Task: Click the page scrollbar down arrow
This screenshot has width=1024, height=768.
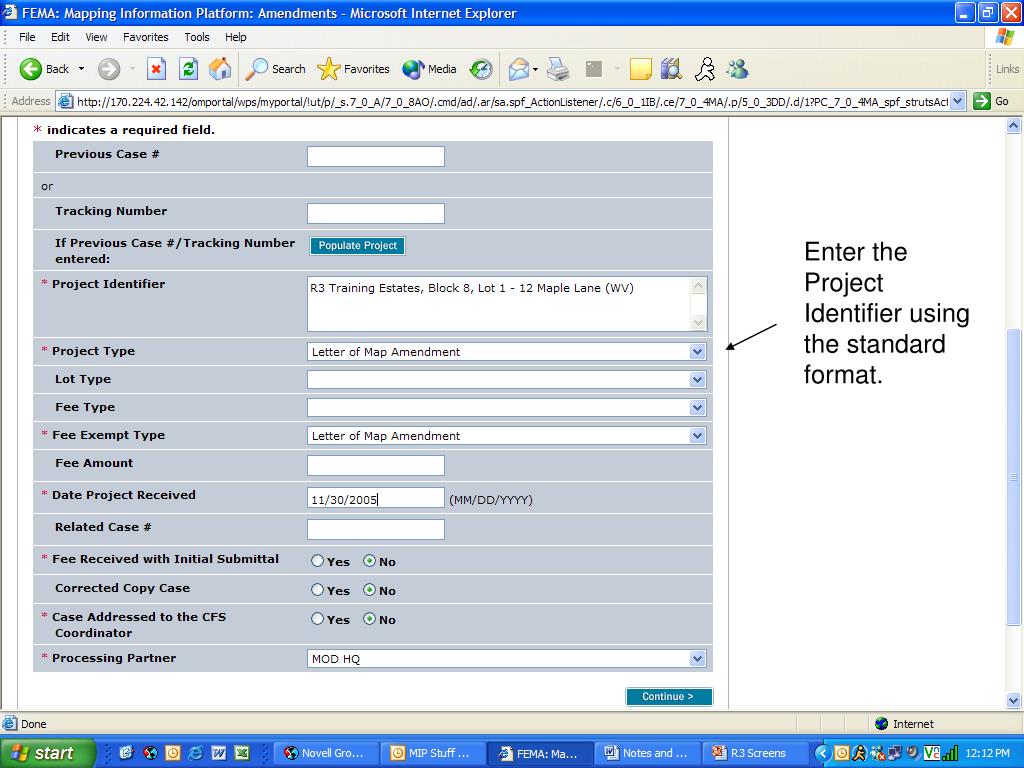Action: pyautogui.click(x=1014, y=701)
